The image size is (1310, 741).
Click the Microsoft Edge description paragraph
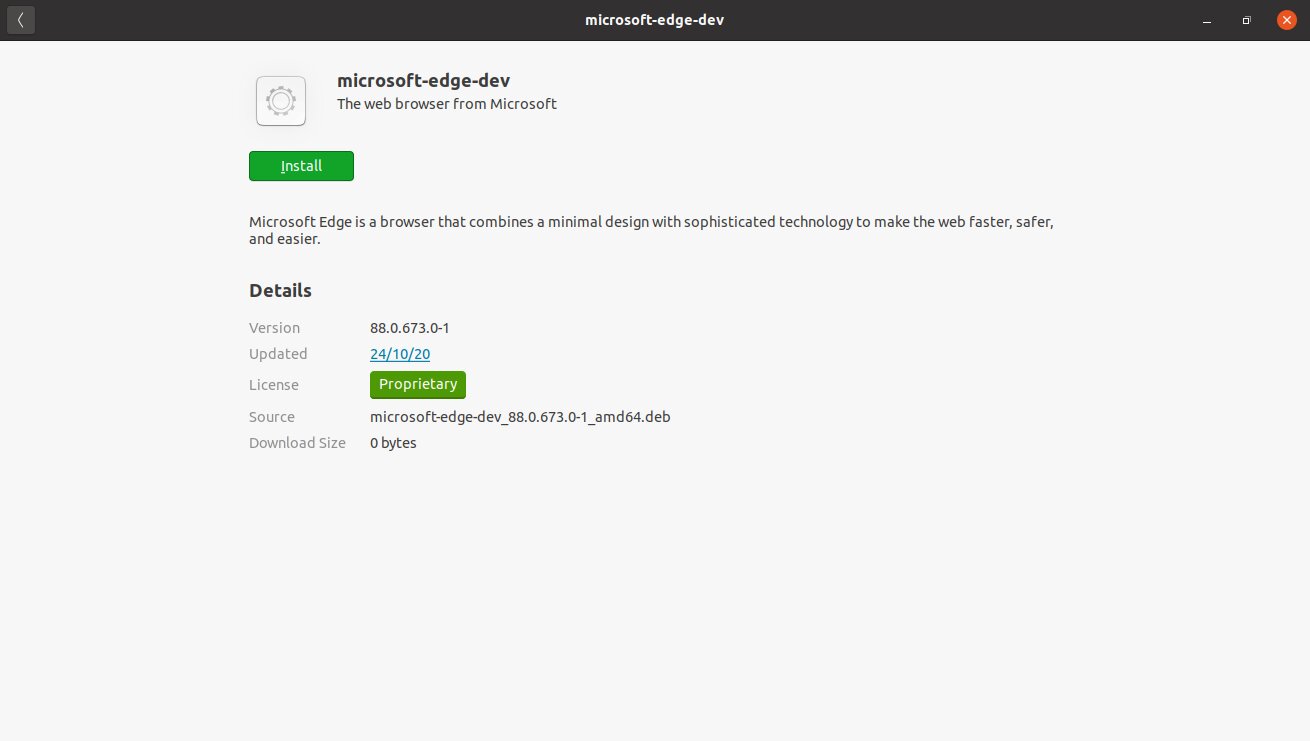pyautogui.click(x=651, y=231)
